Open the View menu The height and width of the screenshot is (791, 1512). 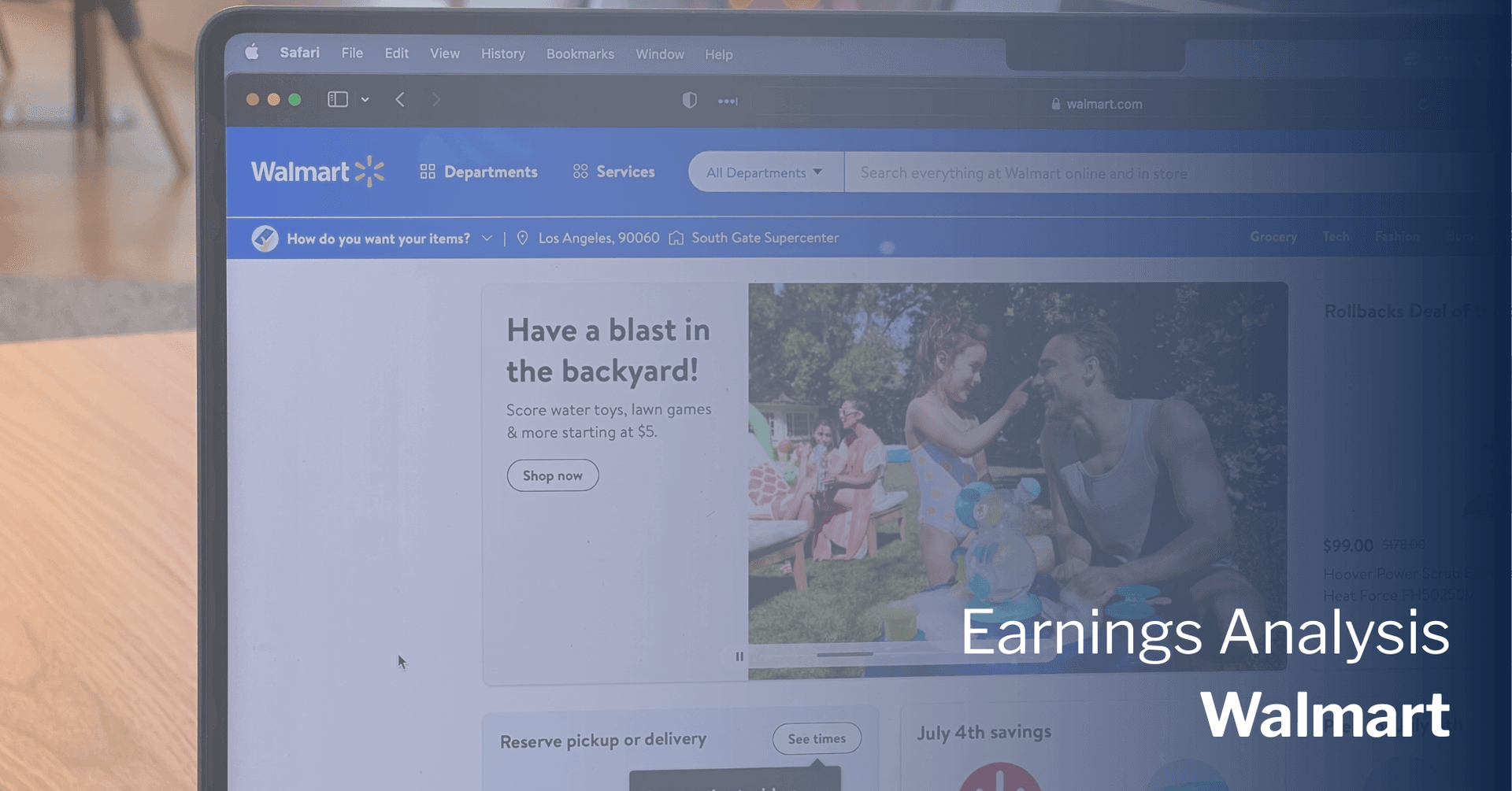click(x=444, y=54)
